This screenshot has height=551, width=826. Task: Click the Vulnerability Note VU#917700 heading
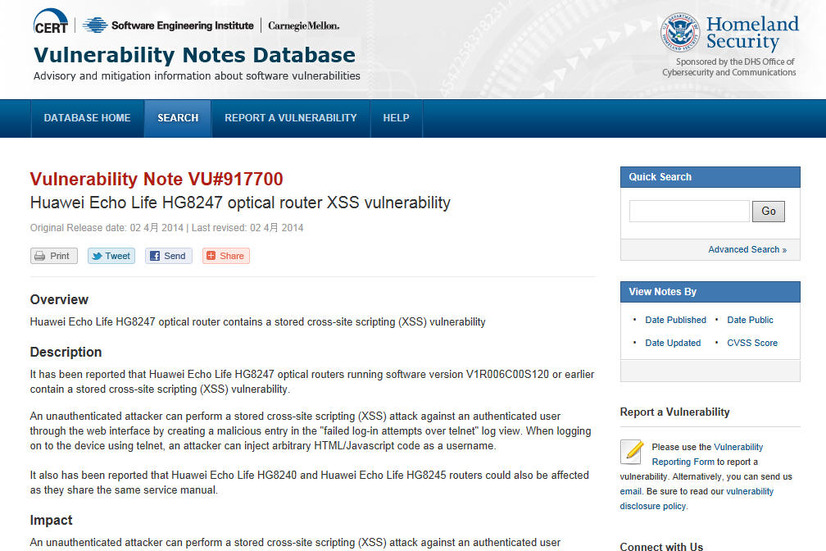156,179
